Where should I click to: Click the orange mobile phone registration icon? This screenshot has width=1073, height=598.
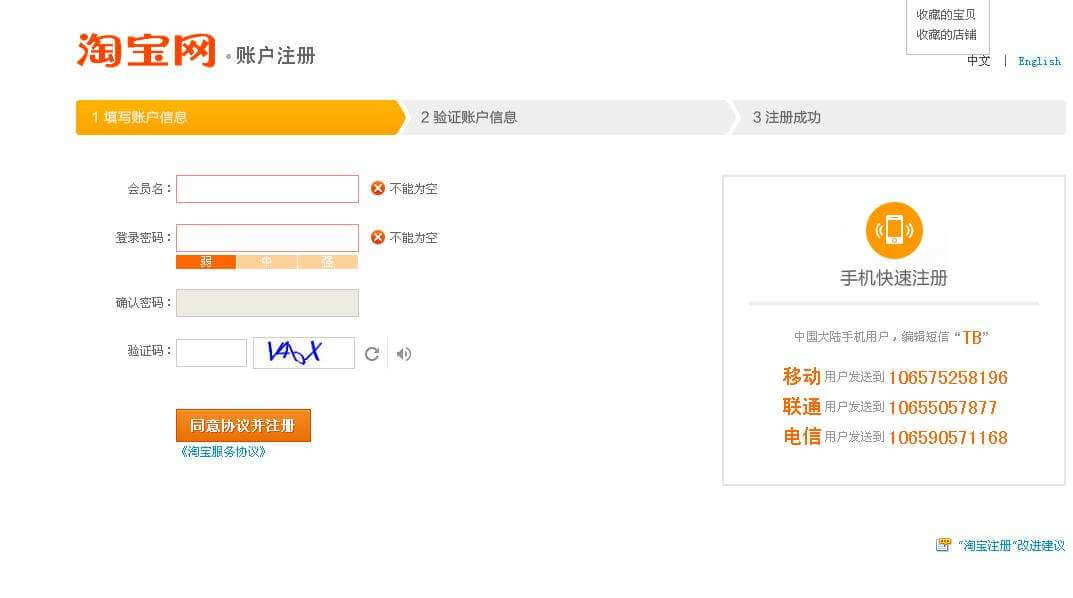click(x=893, y=230)
